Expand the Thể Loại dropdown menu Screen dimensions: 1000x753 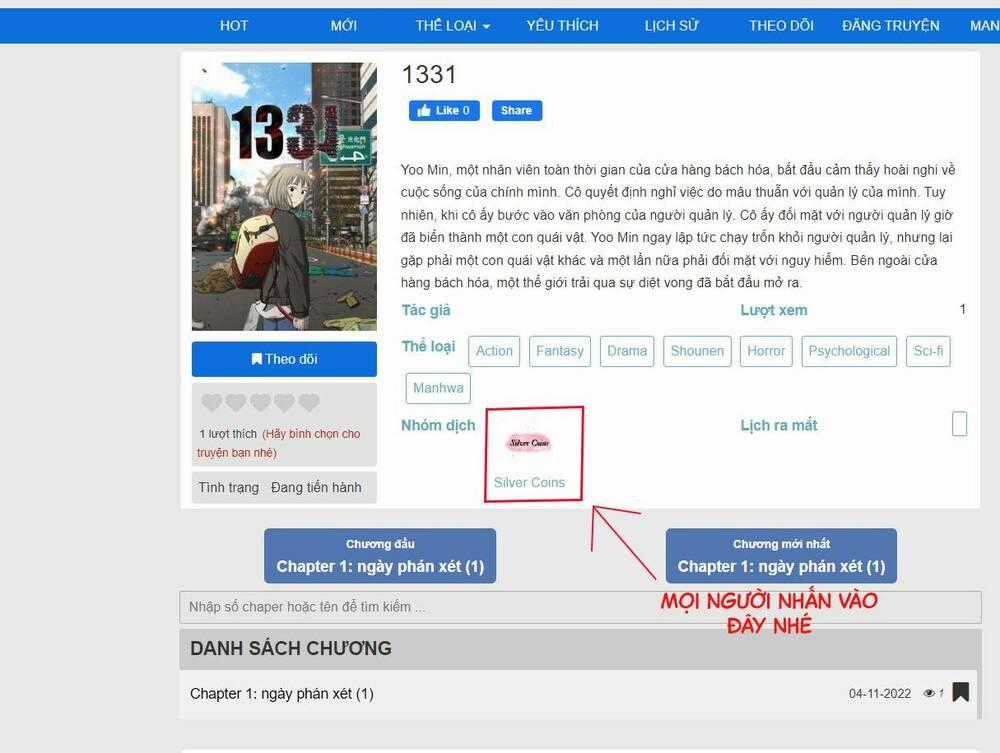452,26
